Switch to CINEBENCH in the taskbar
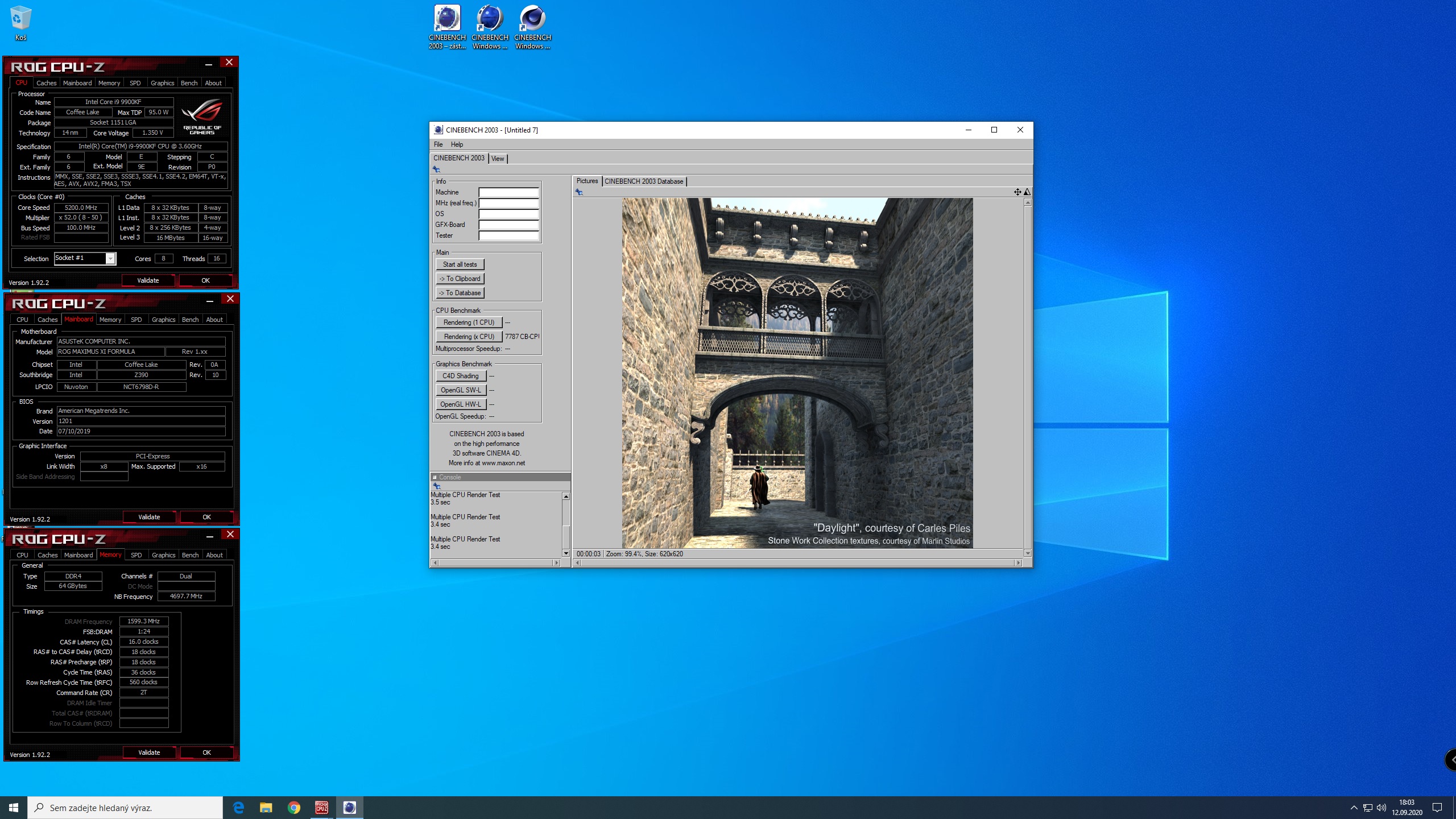This screenshot has width=1456, height=819. click(350, 808)
